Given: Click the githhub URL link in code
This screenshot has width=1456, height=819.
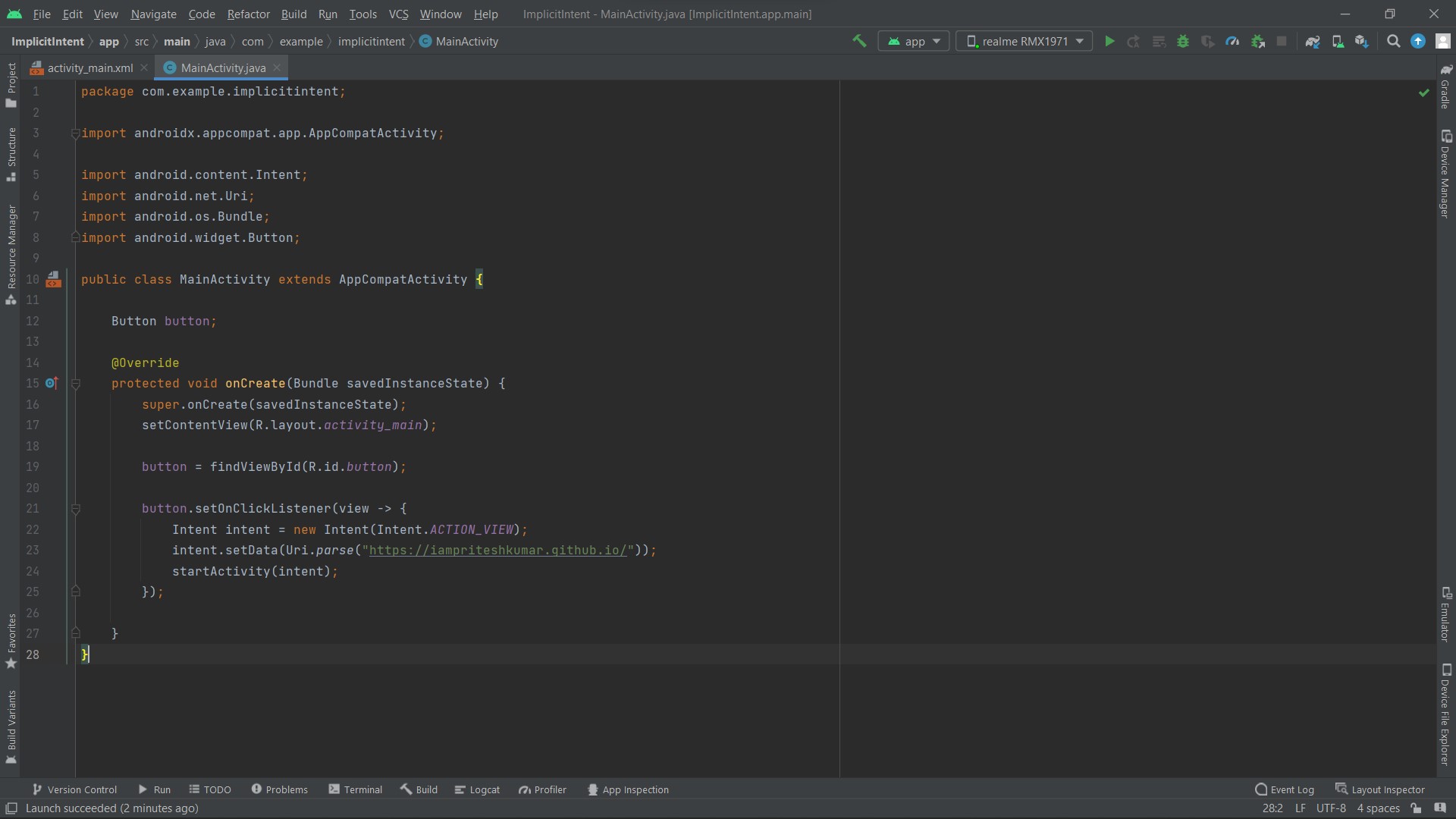Looking at the screenshot, I should click(x=497, y=551).
